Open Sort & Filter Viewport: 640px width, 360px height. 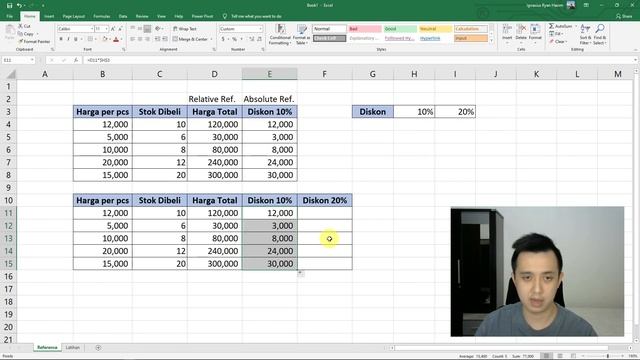point(585,34)
